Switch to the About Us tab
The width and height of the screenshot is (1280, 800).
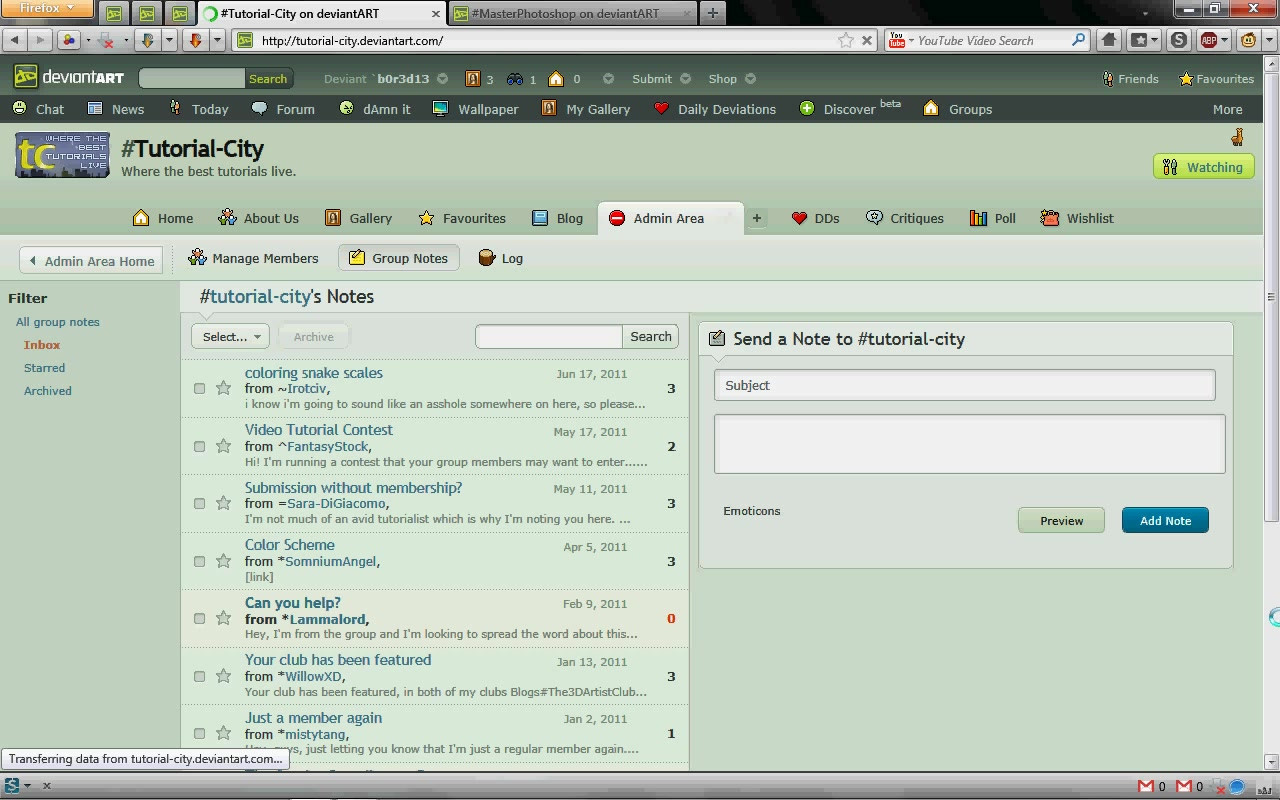pyautogui.click(x=259, y=218)
